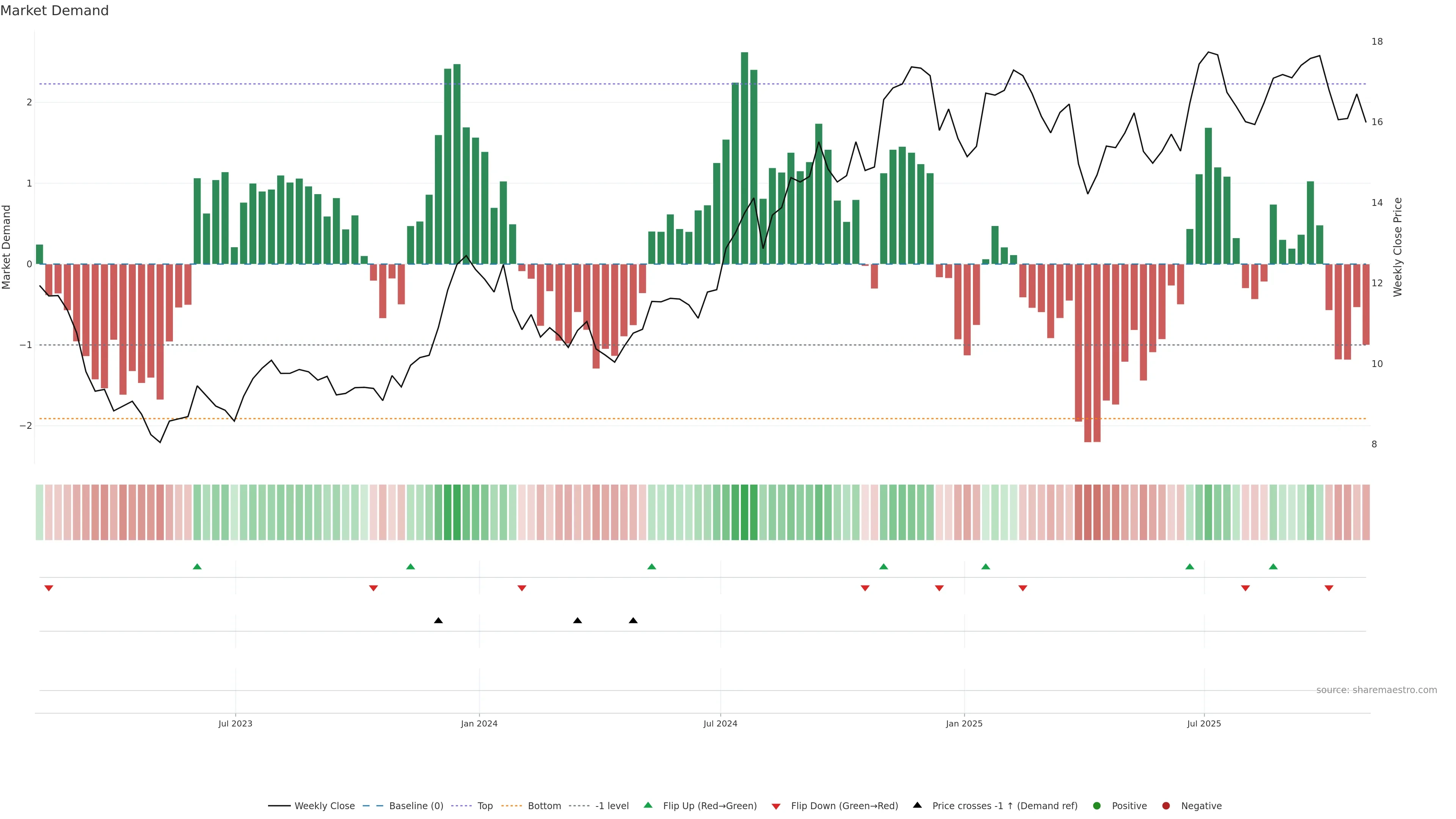This screenshot has height=819, width=1456.
Task: Click the Jan 2025 axis label
Action: click(x=964, y=723)
